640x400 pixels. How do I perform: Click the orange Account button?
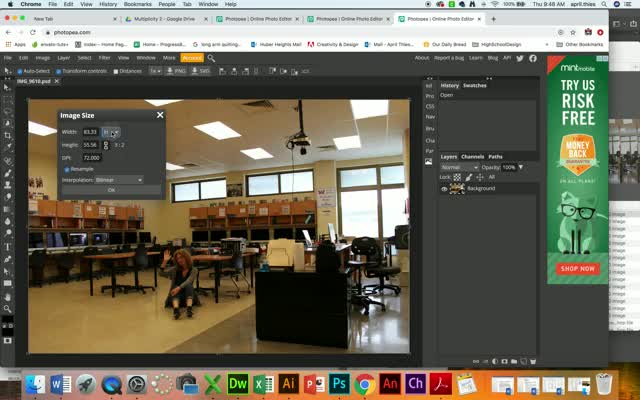coord(192,58)
